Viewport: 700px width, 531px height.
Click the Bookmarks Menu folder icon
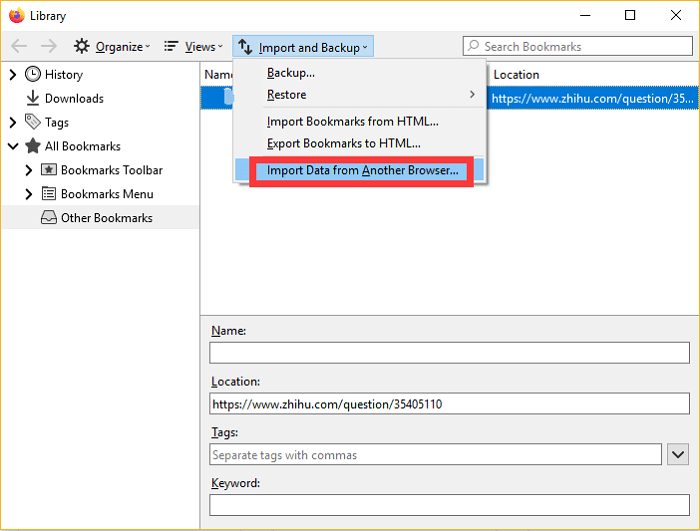point(49,194)
